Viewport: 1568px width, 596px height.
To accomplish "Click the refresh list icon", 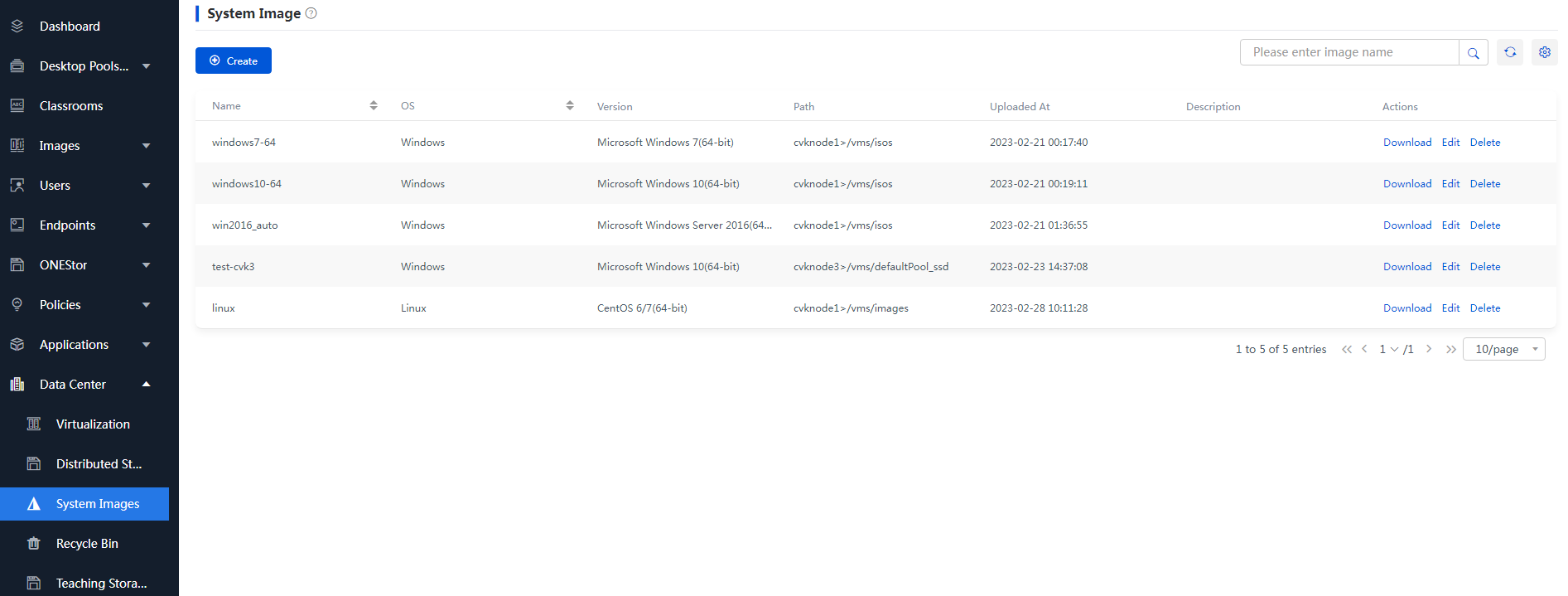I will click(x=1510, y=52).
